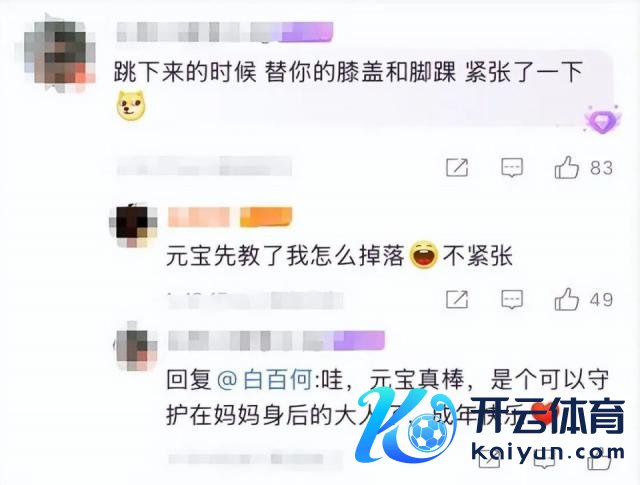The height and width of the screenshot is (485, 640).
Task: Like the reply with 49 likes
Action: point(567,299)
